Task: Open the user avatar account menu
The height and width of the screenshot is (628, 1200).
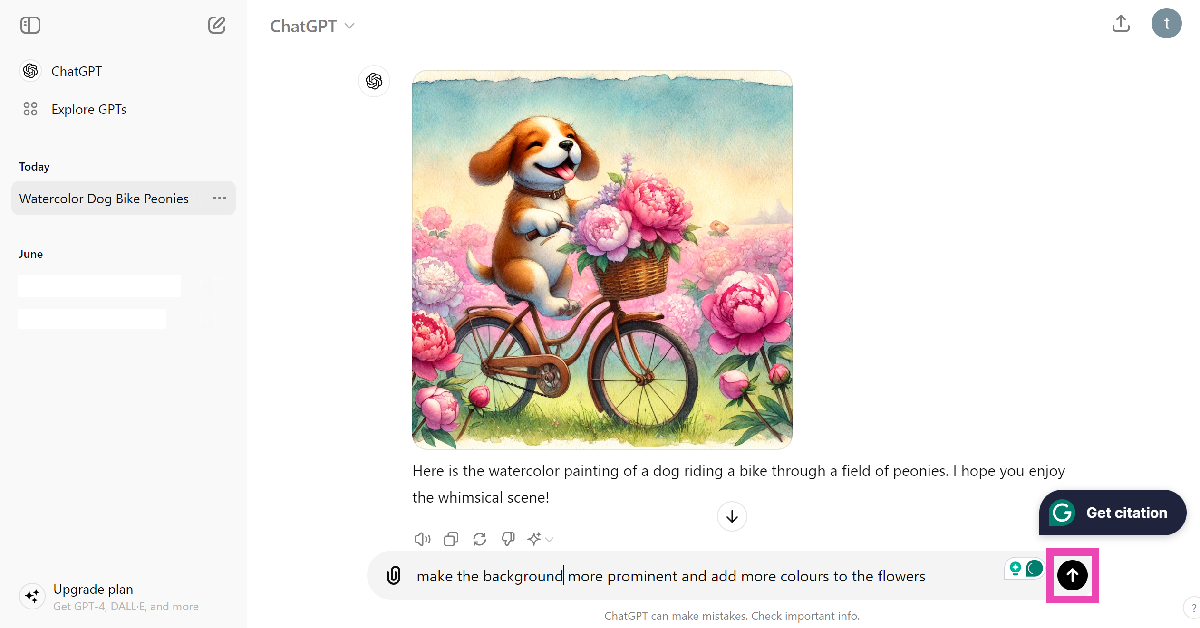Action: [1166, 24]
